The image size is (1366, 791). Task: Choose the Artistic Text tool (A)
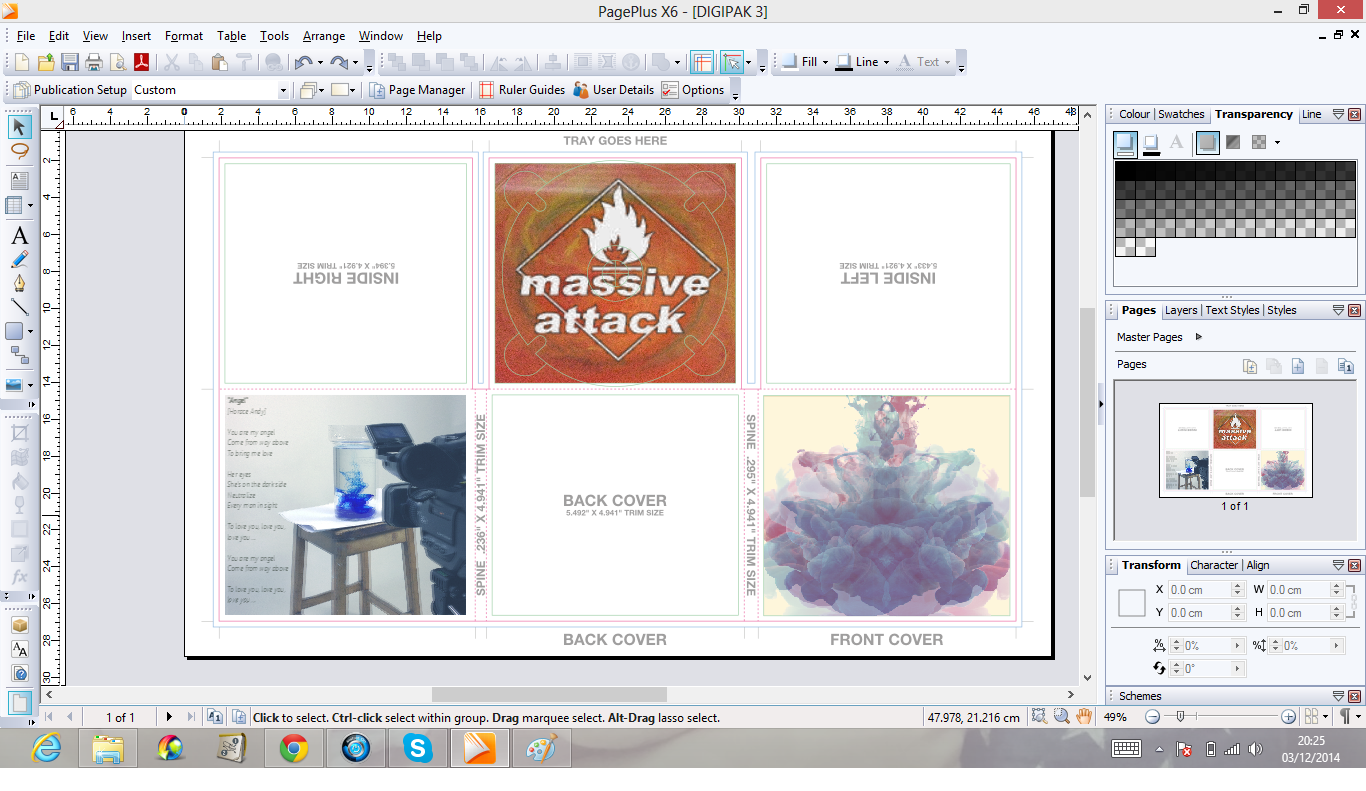tap(19, 236)
